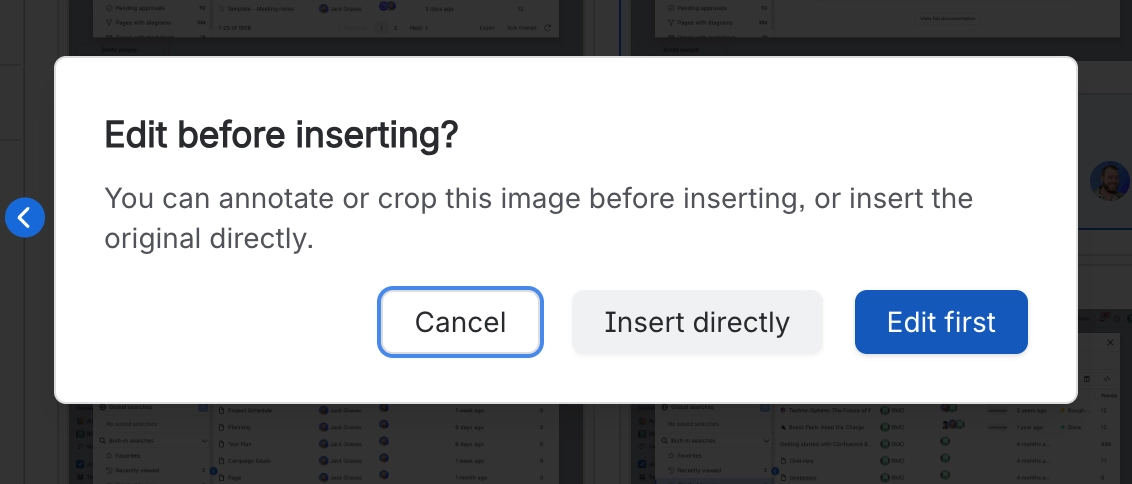The width and height of the screenshot is (1132, 484).
Task: Open the Getting started with Confluence page
Action: [x=825, y=443]
